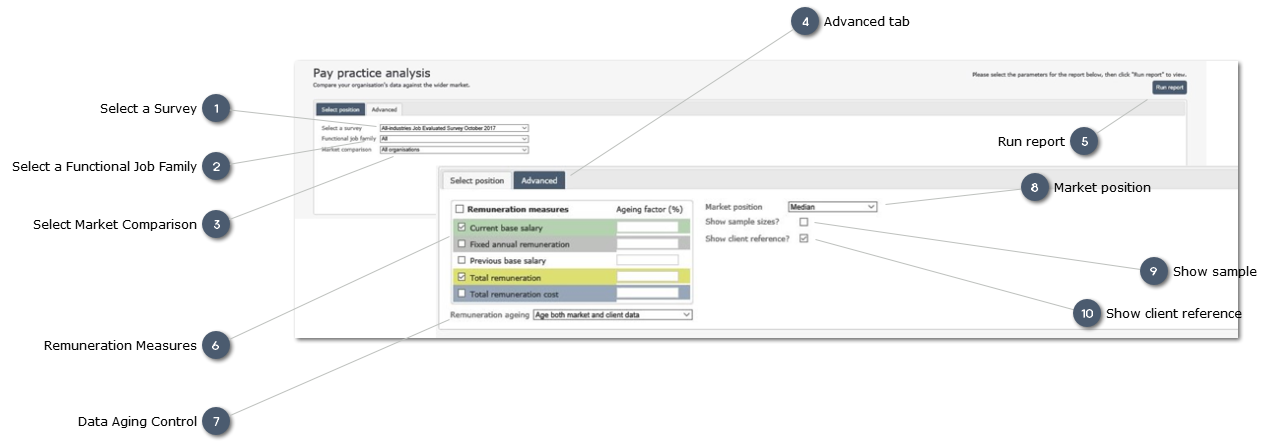The height and width of the screenshot is (446, 1273).
Task: Click callout marker 8 for Market position
Action: (1035, 188)
